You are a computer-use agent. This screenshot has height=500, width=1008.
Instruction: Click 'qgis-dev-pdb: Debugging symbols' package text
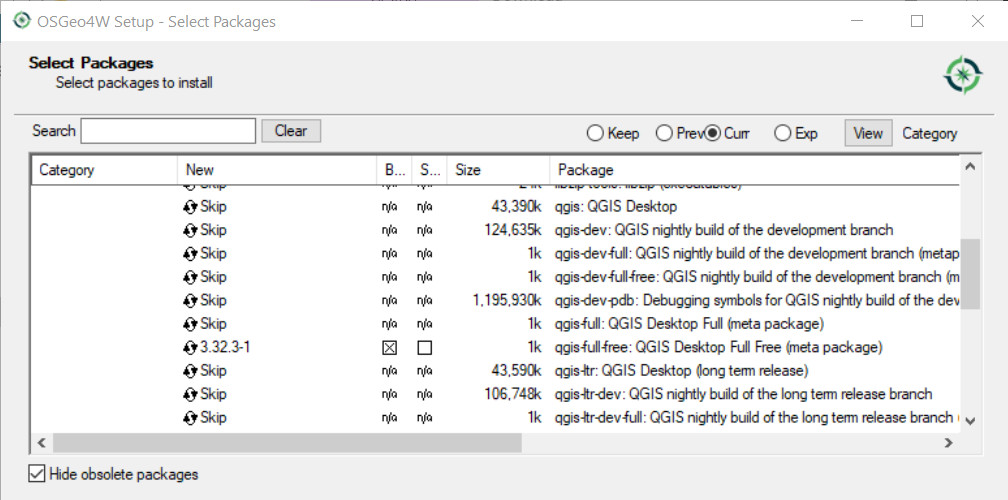(x=757, y=301)
